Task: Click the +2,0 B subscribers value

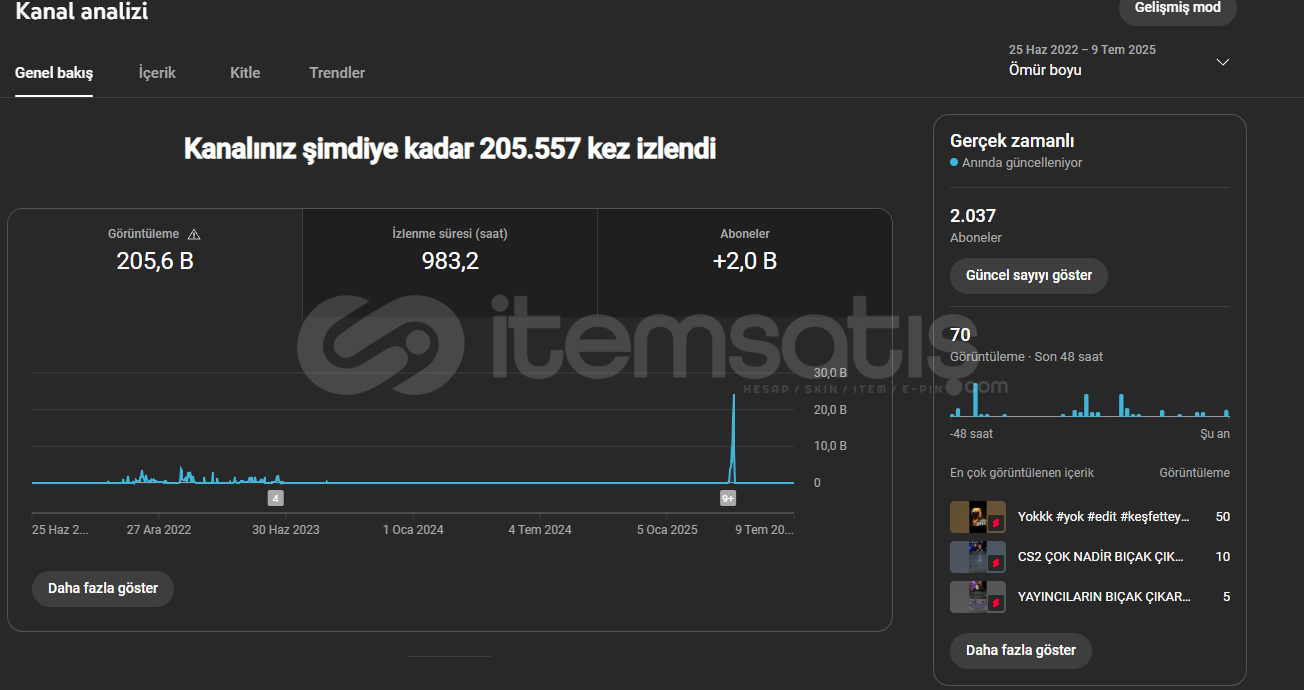Action: click(x=745, y=261)
